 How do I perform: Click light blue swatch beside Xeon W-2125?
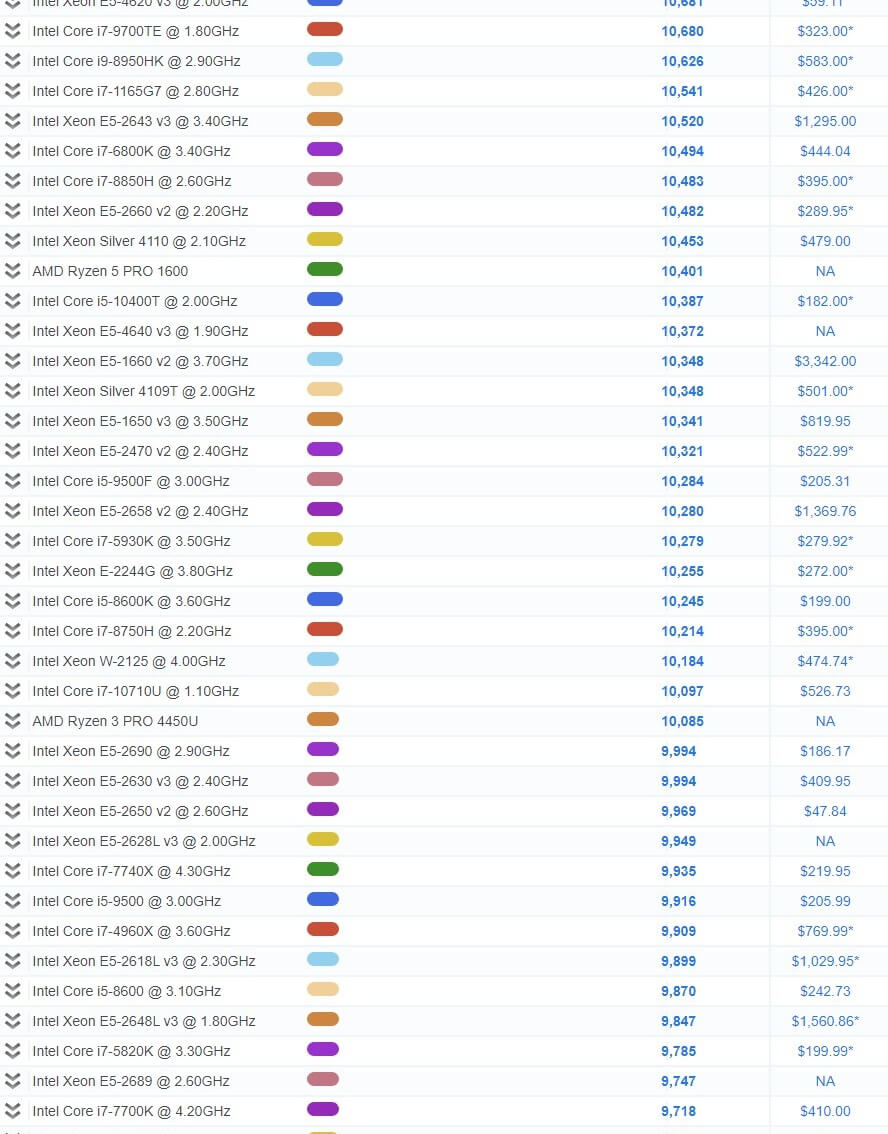[323, 660]
